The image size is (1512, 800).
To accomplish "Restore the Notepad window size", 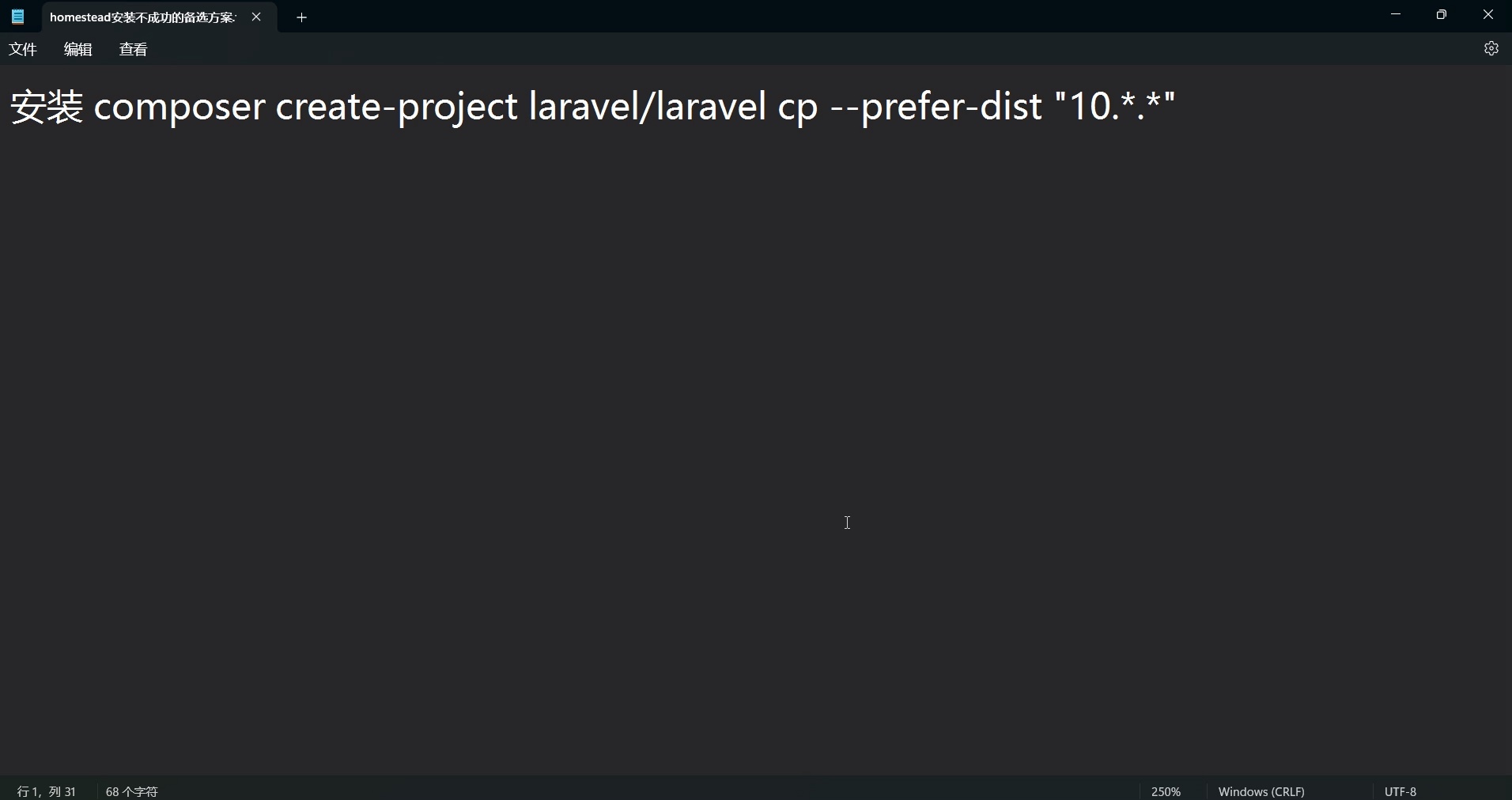I will [x=1441, y=14].
